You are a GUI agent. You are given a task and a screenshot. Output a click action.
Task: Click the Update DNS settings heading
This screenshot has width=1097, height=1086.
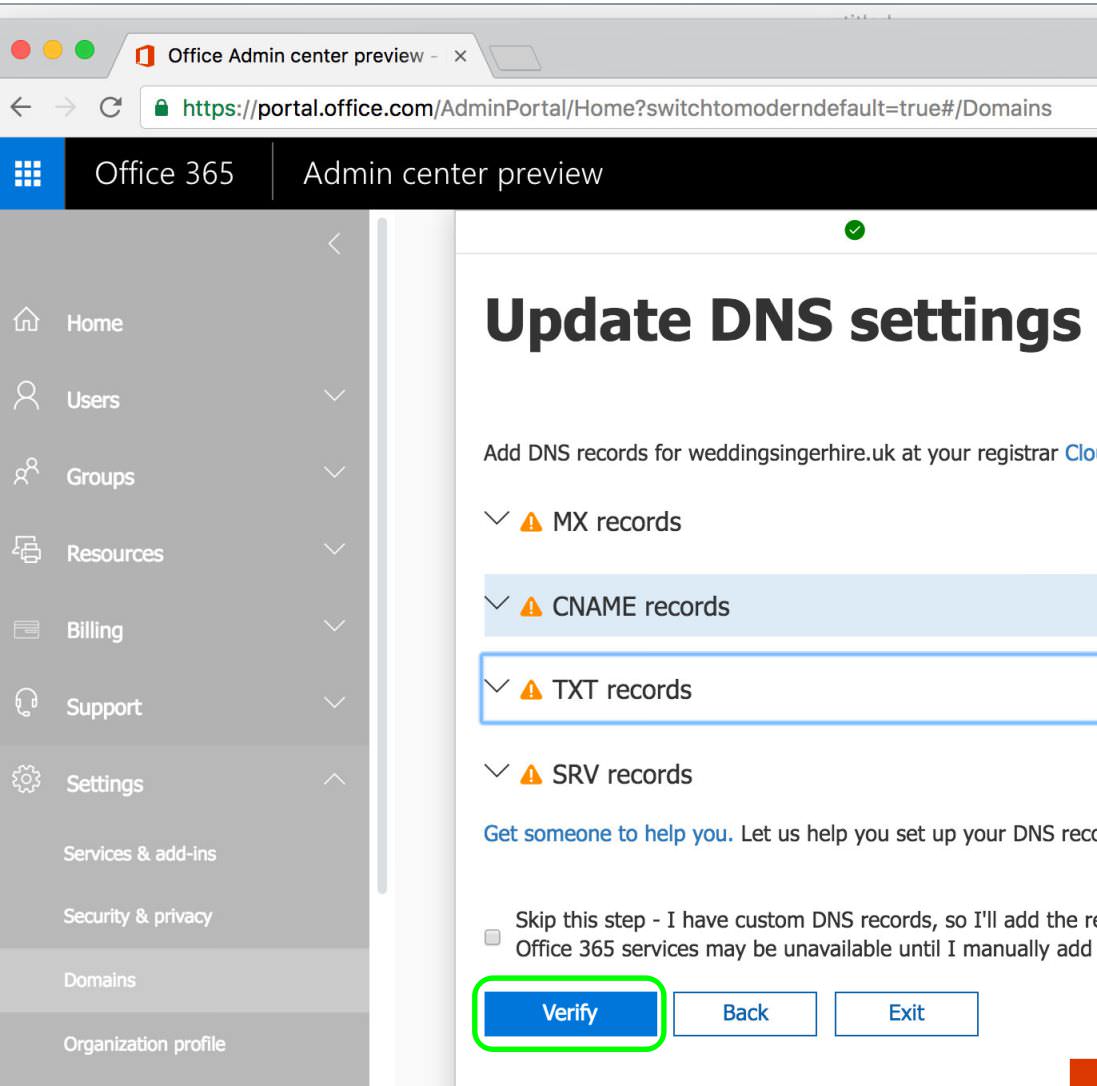point(783,322)
